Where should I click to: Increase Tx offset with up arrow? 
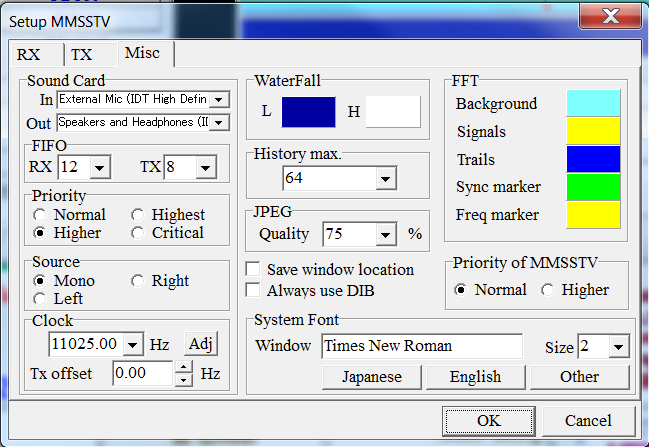point(184,368)
